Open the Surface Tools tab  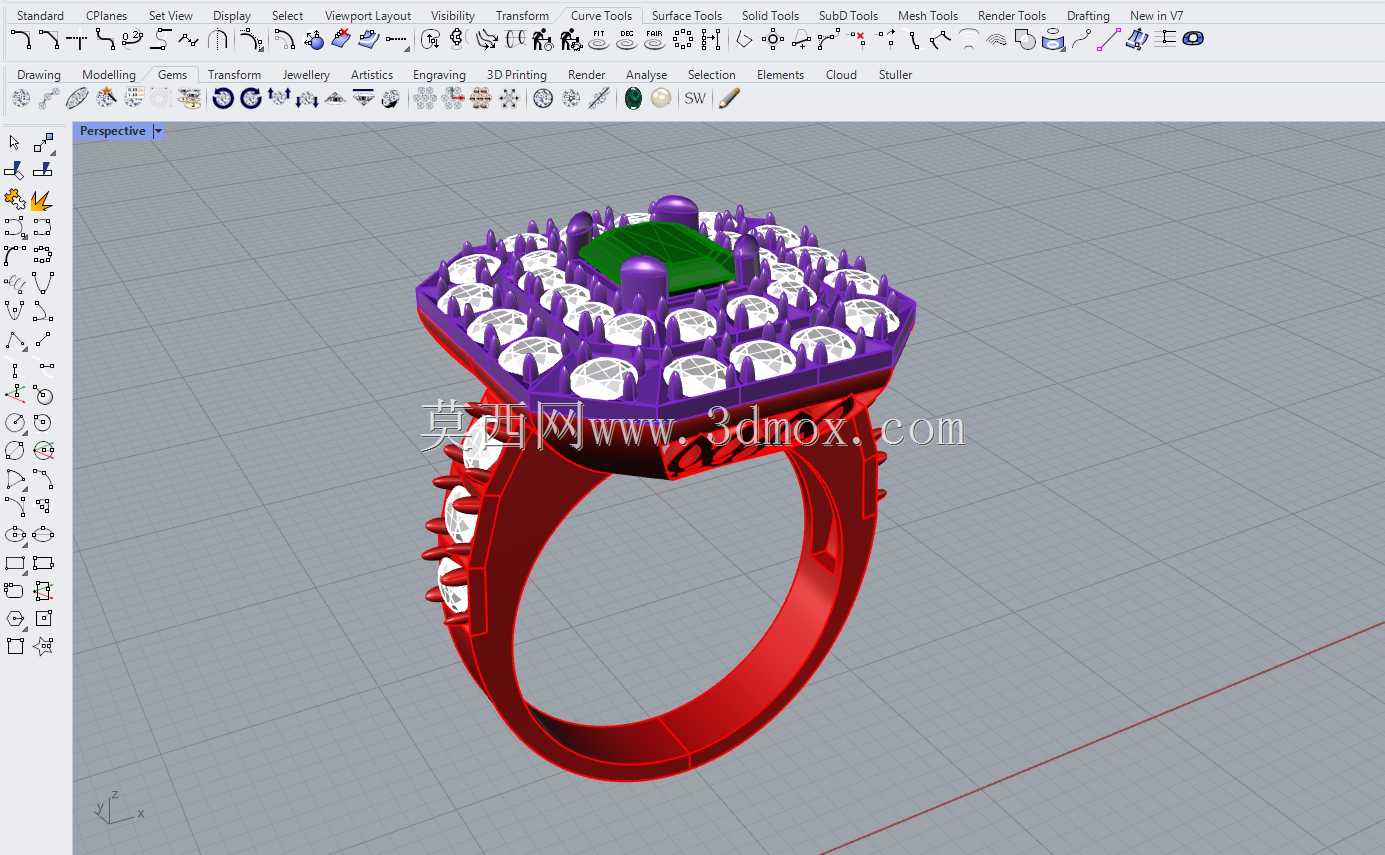point(687,16)
